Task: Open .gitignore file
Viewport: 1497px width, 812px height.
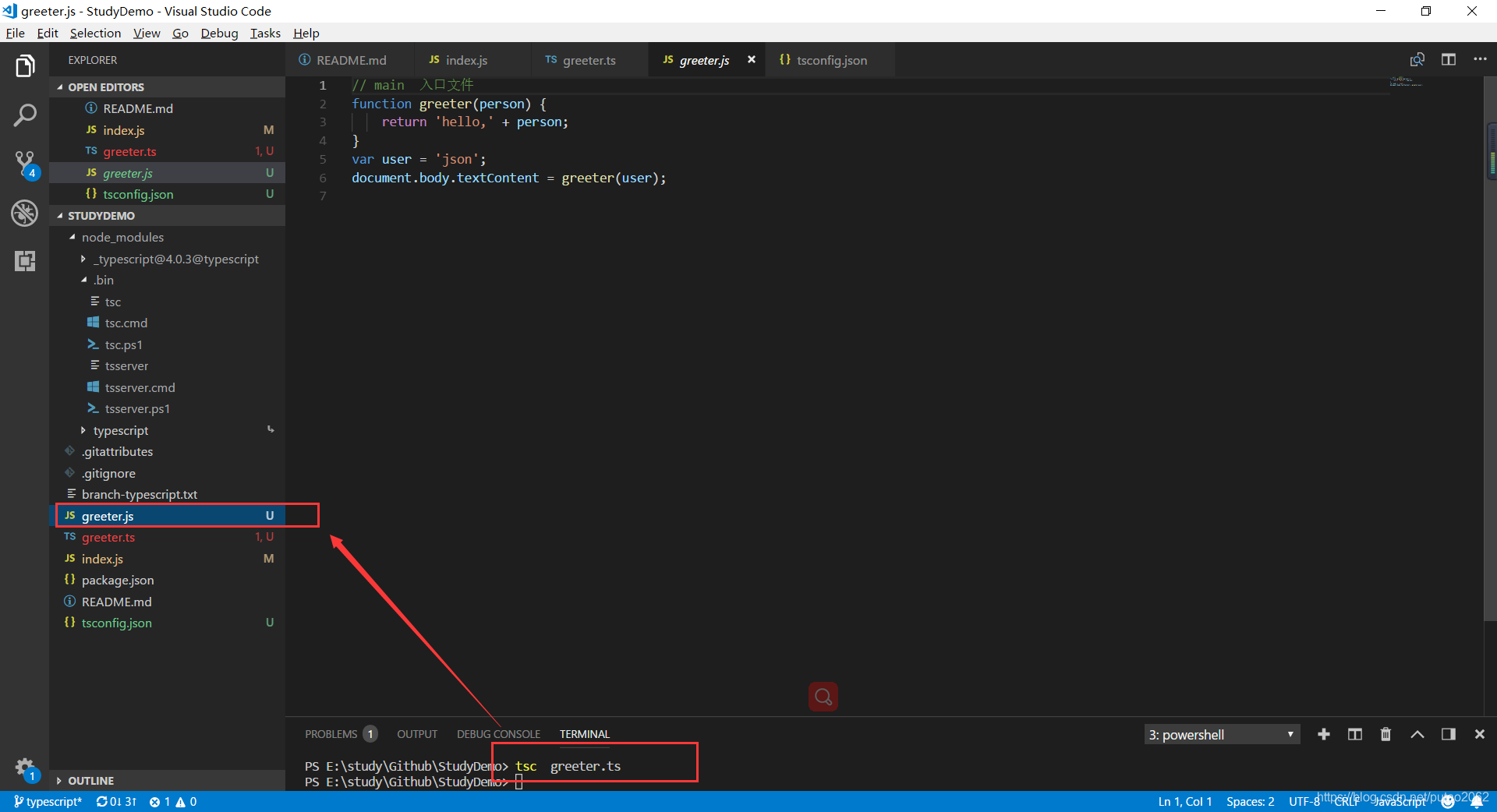Action: point(167,473)
